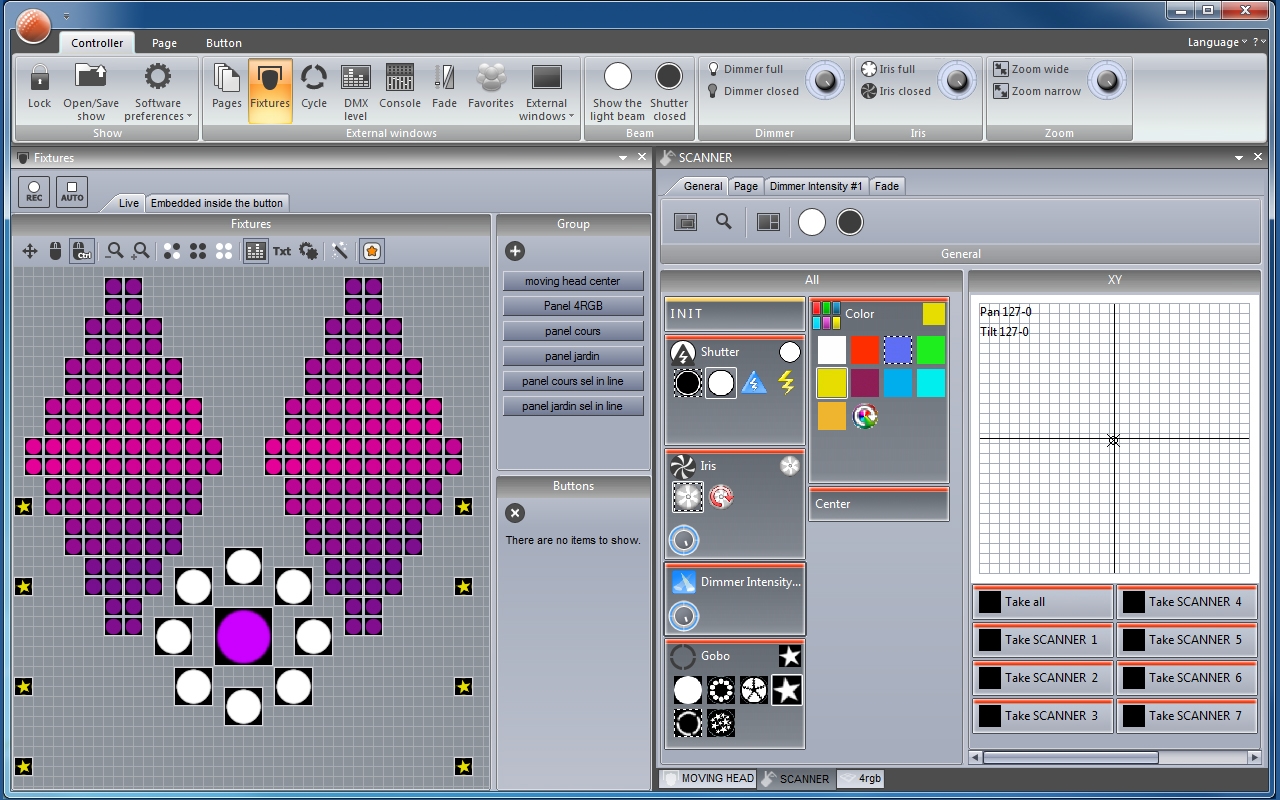The width and height of the screenshot is (1280, 800).
Task: Toggle the AUTO mode button
Action: [x=72, y=191]
